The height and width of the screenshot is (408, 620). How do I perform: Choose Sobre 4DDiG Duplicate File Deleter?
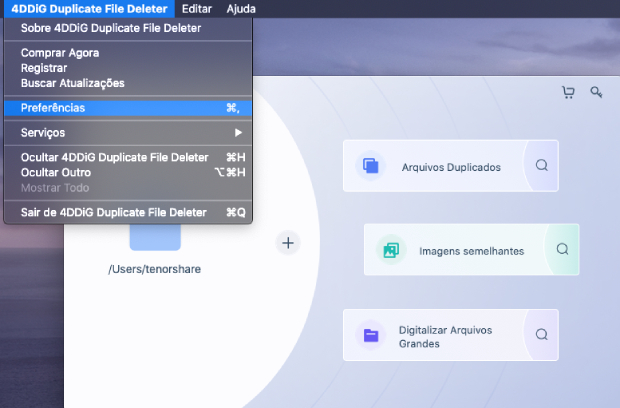point(110,28)
